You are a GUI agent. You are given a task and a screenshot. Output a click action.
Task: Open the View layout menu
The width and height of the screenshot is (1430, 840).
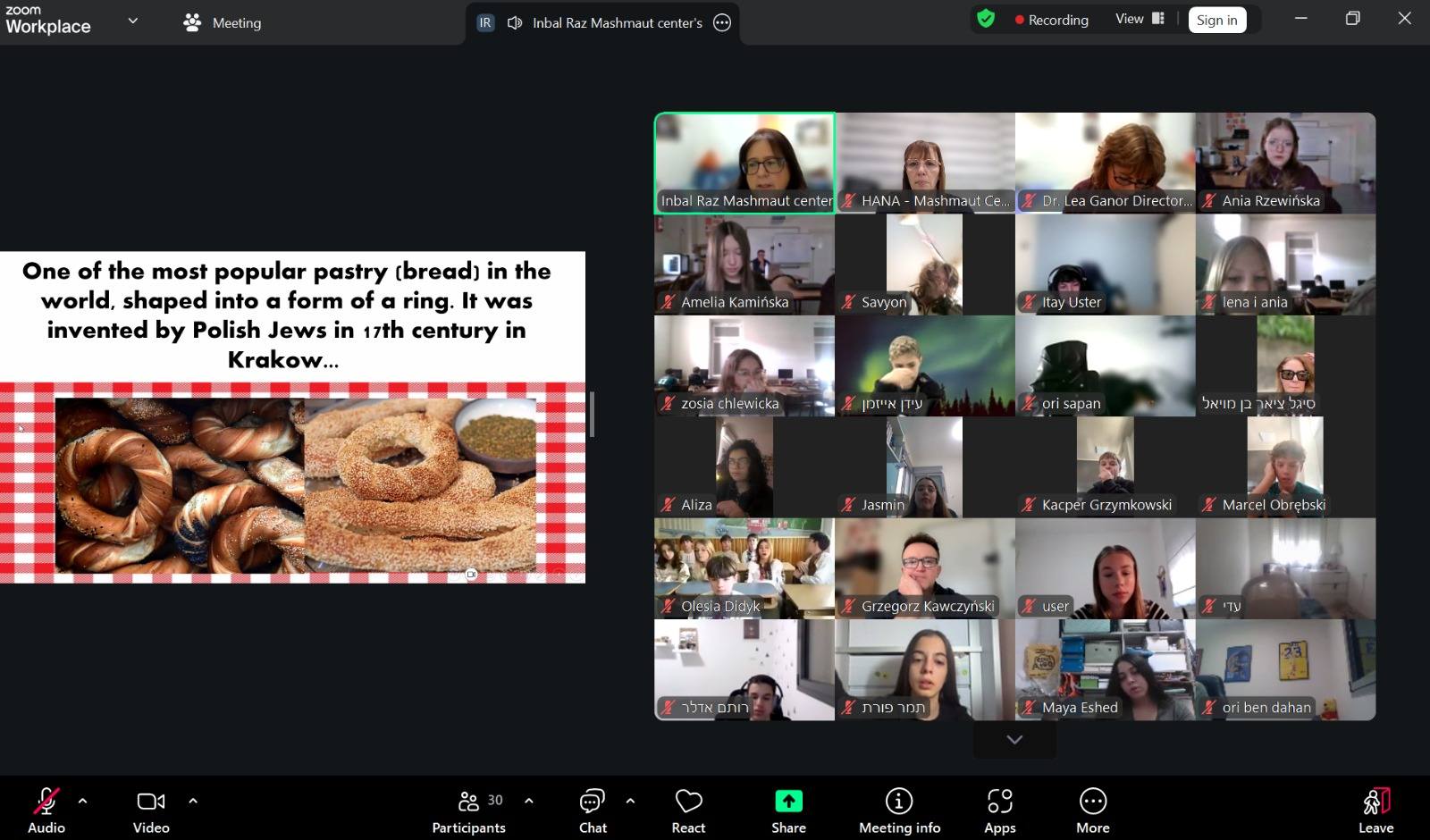[x=1140, y=19]
